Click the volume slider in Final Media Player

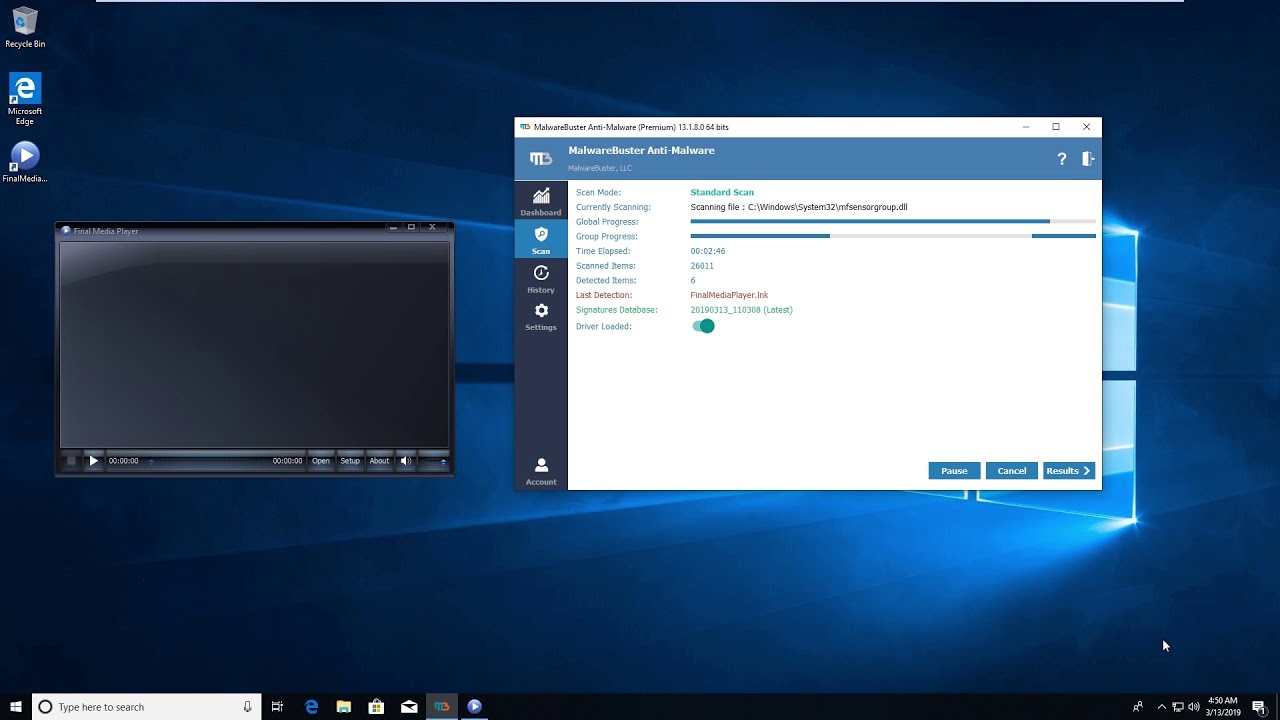pos(433,461)
